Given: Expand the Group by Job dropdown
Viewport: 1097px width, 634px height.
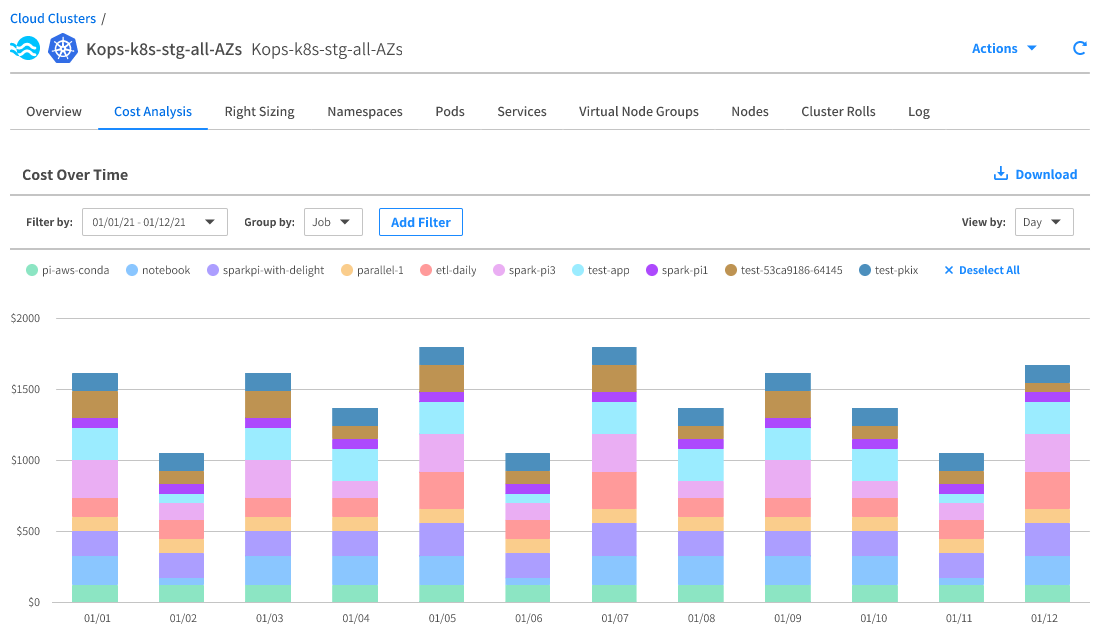Looking at the screenshot, I should pyautogui.click(x=333, y=222).
